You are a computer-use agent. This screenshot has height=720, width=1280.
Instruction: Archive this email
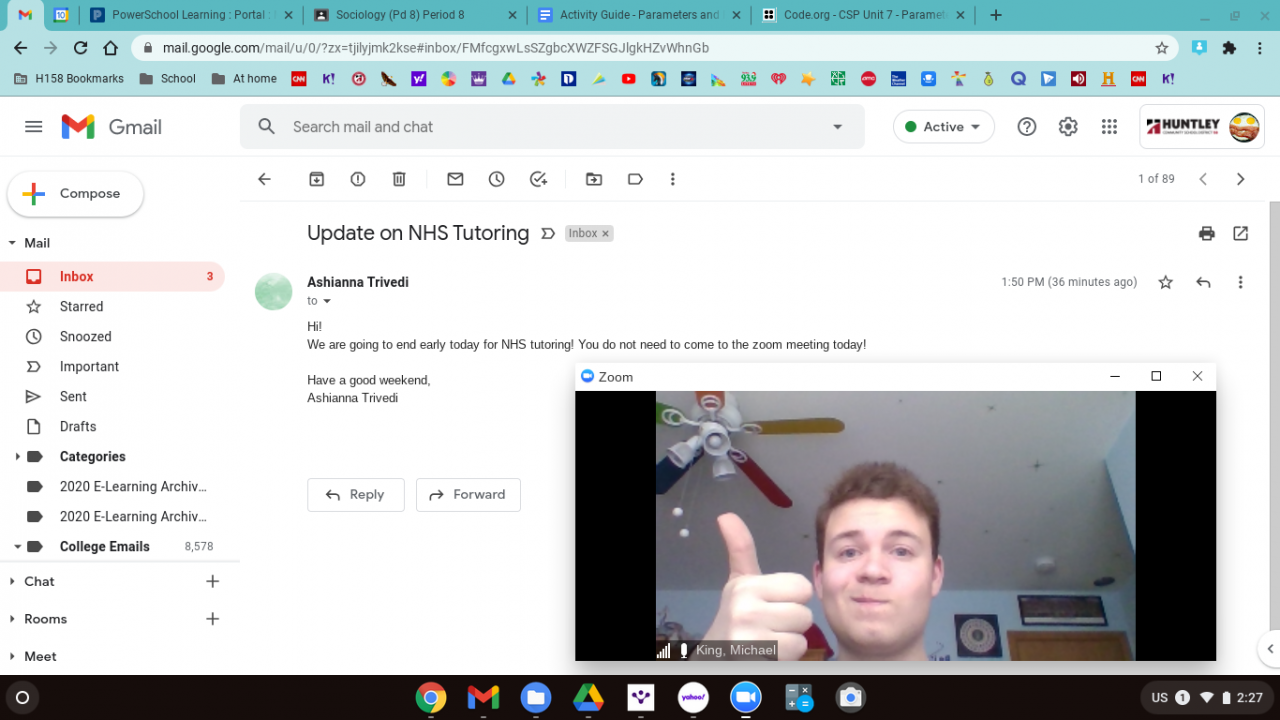tap(316, 179)
